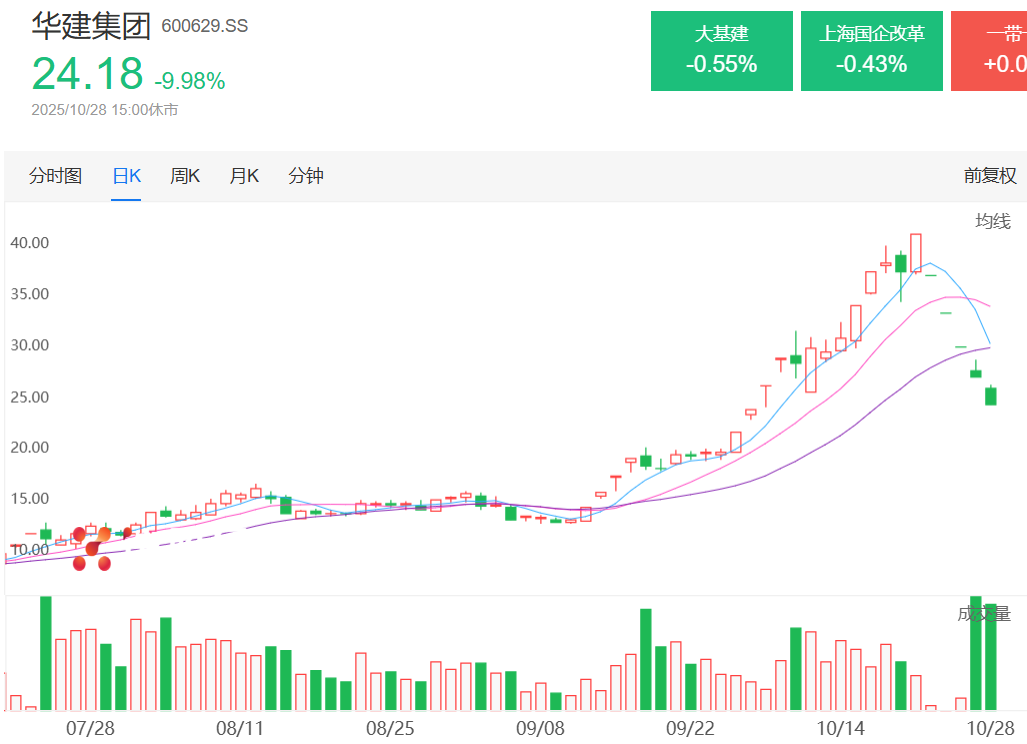Image resolution: width=1027 pixels, height=744 pixels.
Task: Switch to 月K monthly chart
Action: coord(244,176)
